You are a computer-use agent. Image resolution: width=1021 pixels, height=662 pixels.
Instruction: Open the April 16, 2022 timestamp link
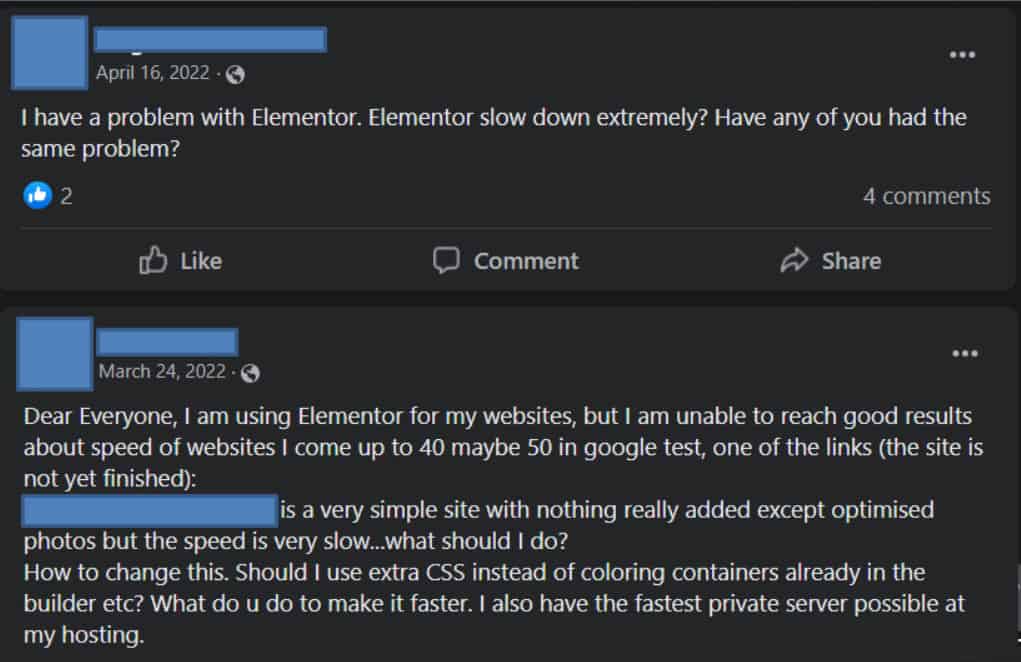pyautogui.click(x=153, y=73)
